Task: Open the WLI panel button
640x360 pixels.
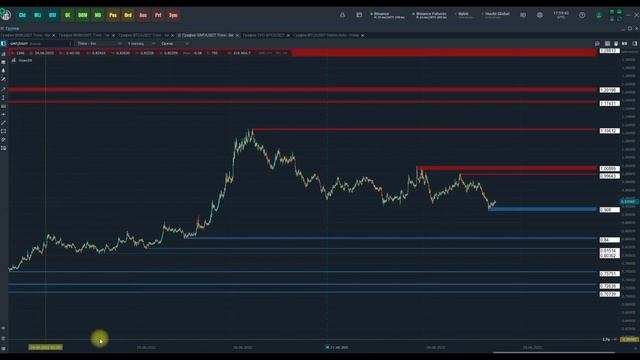Action: pos(37,15)
